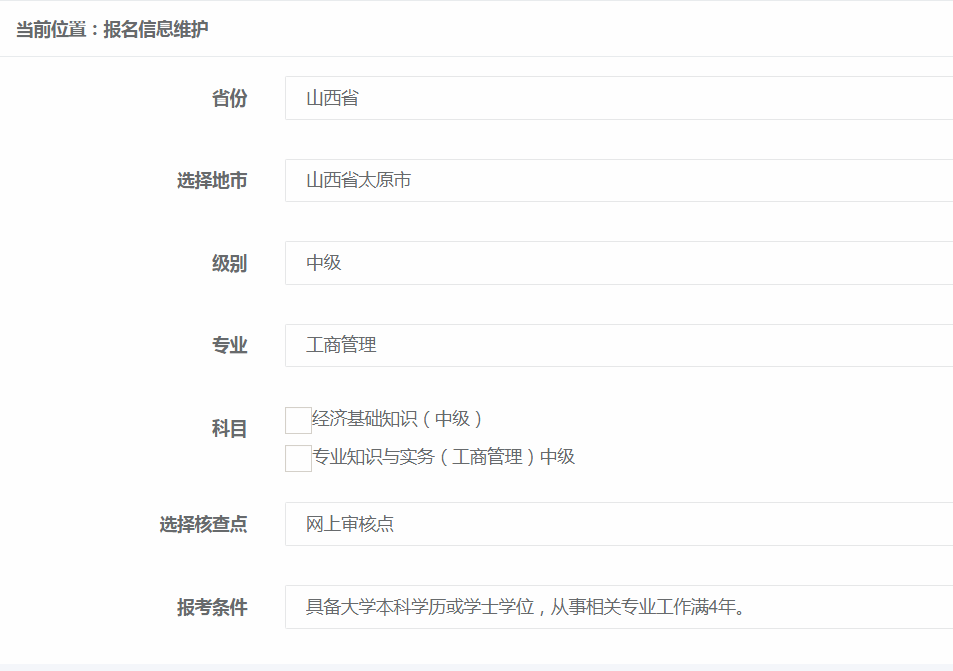
Task: Click the 专业知识与实务（工商管理）中级 label text
Action: [x=444, y=457]
